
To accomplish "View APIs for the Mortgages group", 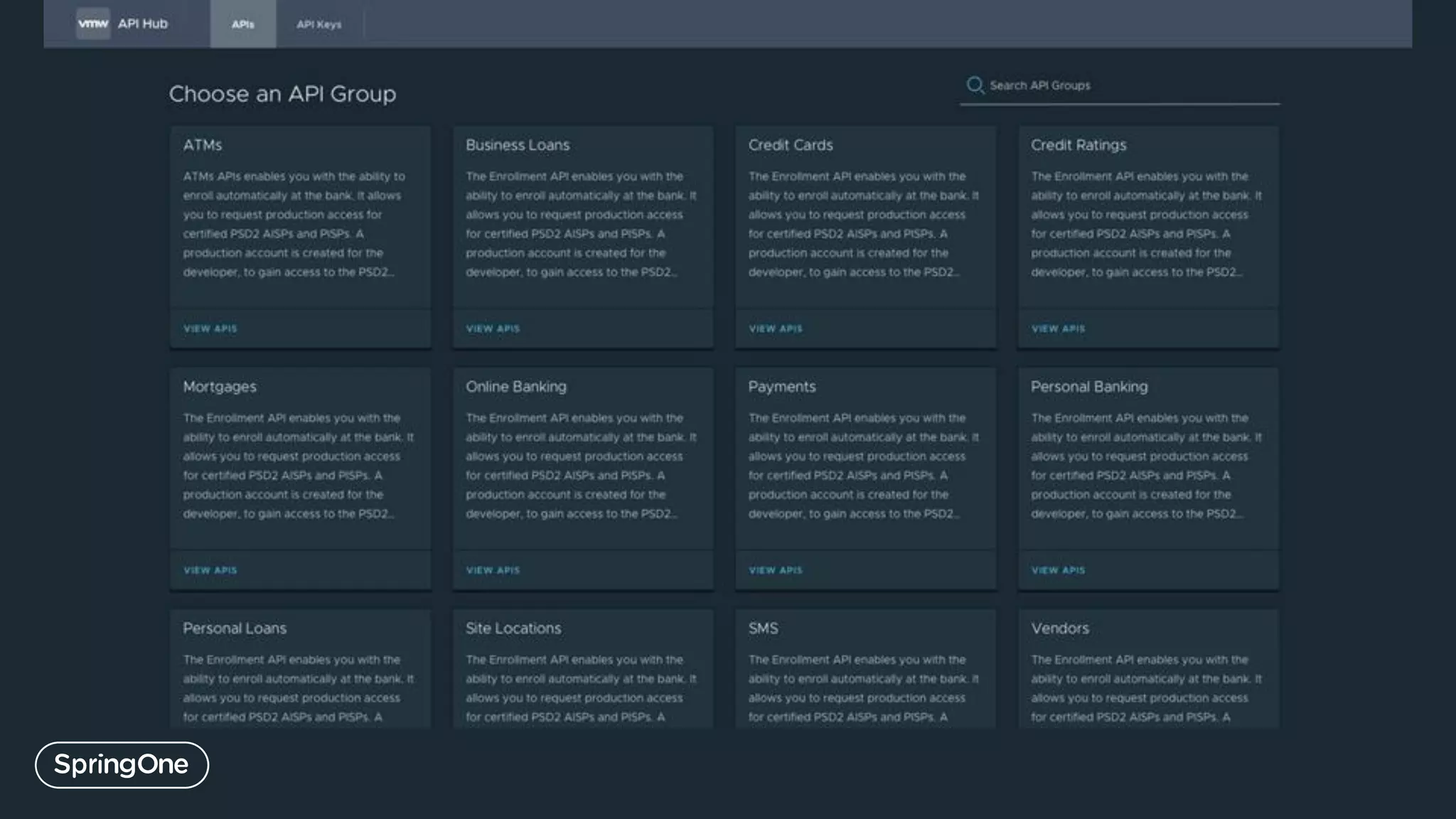I will pos(210,570).
